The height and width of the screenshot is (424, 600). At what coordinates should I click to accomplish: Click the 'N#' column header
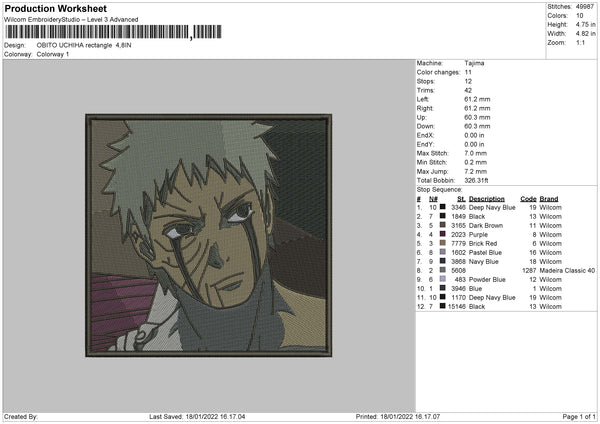click(433, 199)
